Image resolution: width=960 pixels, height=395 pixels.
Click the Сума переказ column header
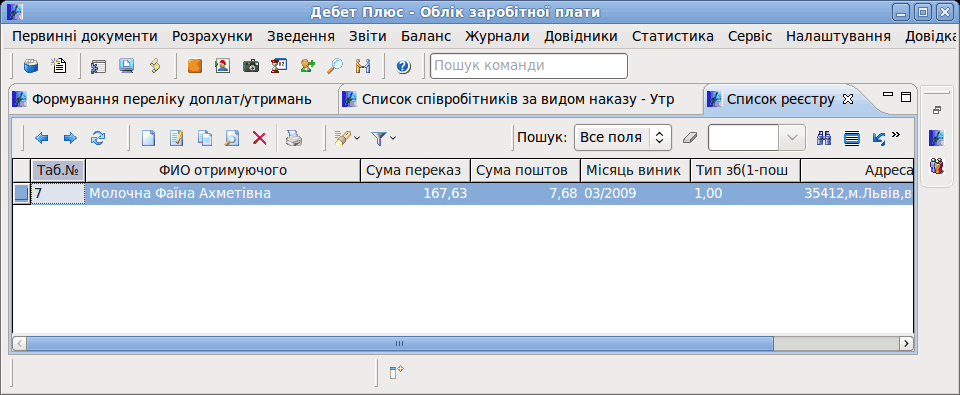click(x=416, y=170)
